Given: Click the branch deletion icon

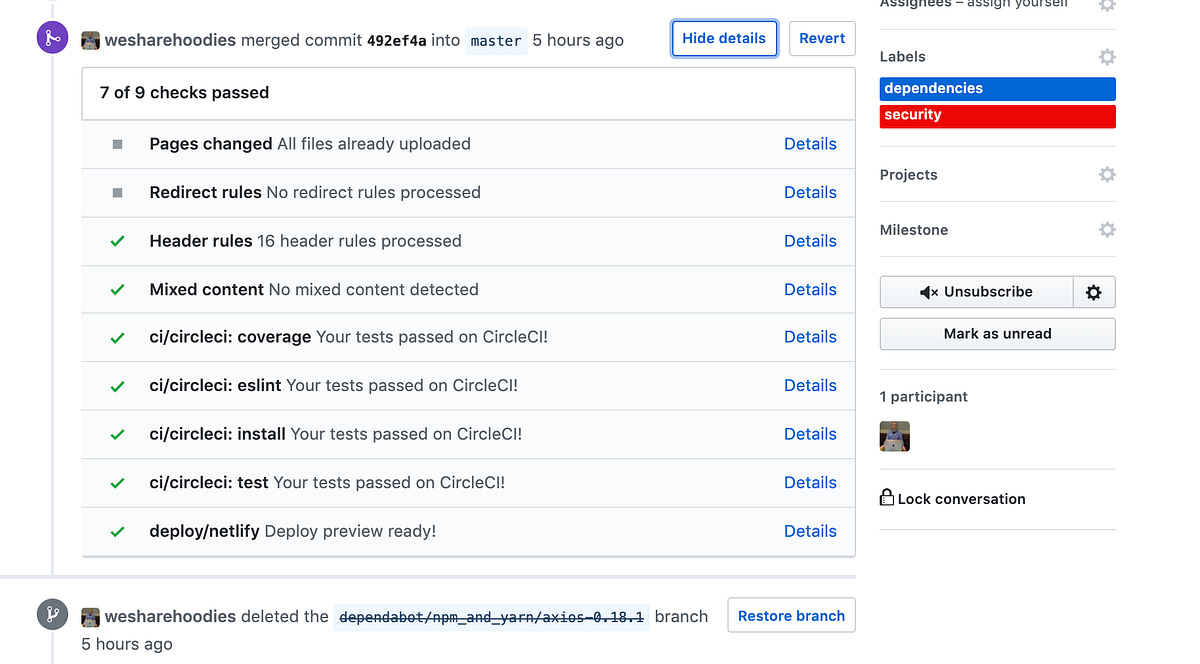Looking at the screenshot, I should click(x=51, y=615).
